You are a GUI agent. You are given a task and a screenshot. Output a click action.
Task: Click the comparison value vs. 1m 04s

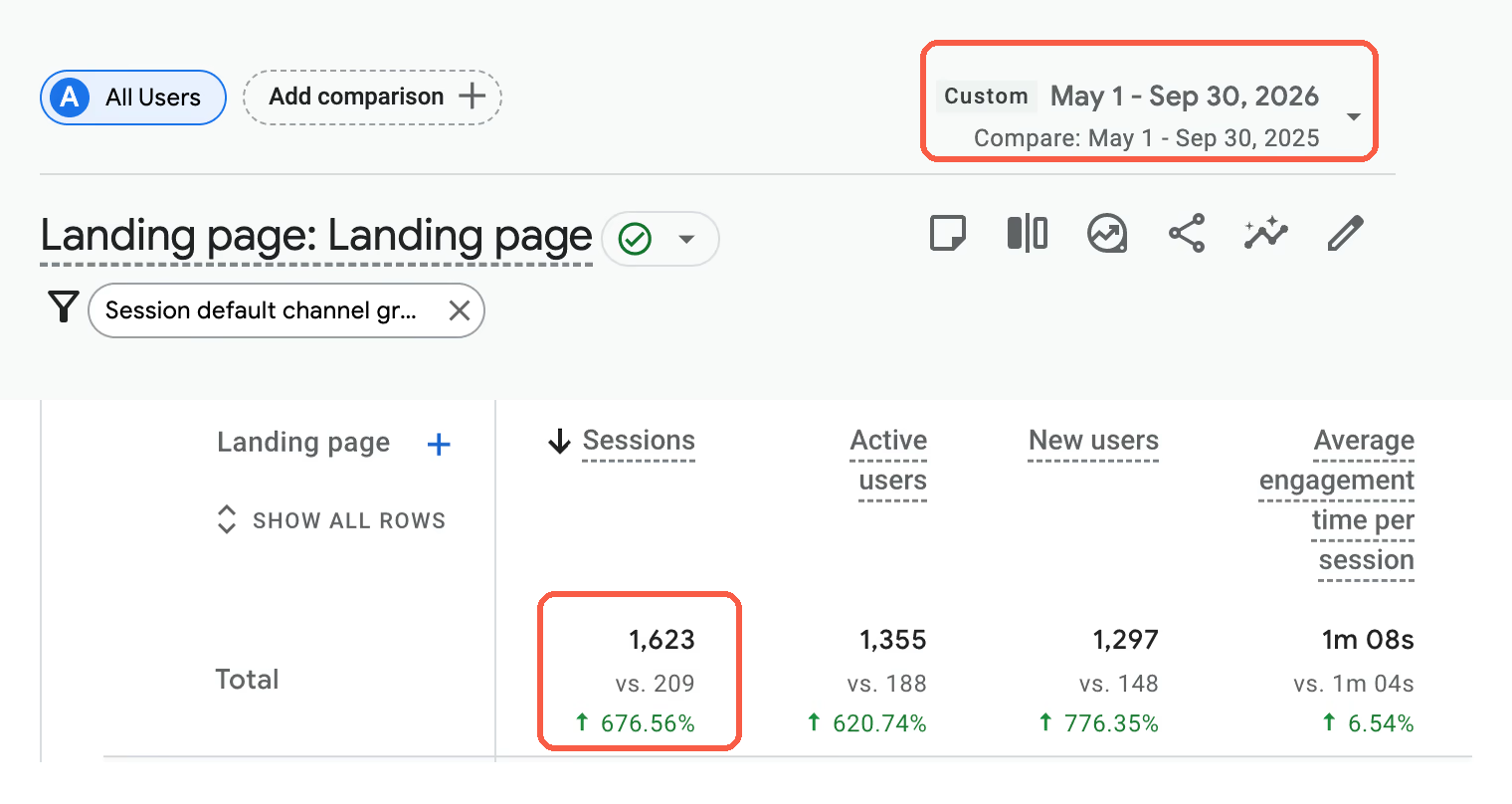click(1354, 684)
